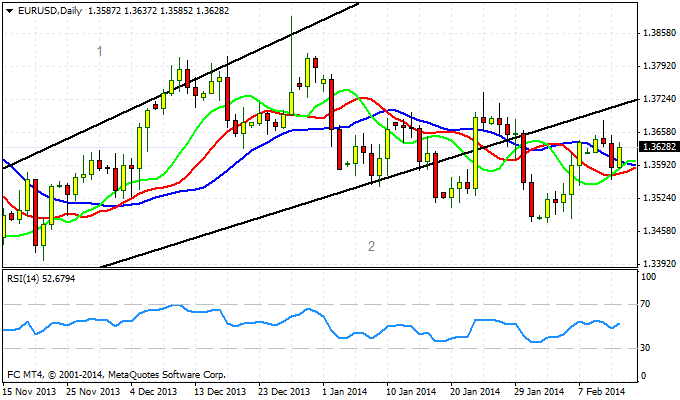This screenshot has height=400, width=680.
Task: Click the dropdown triangle beside EURUSD,Daily
Action: [x=10, y=11]
